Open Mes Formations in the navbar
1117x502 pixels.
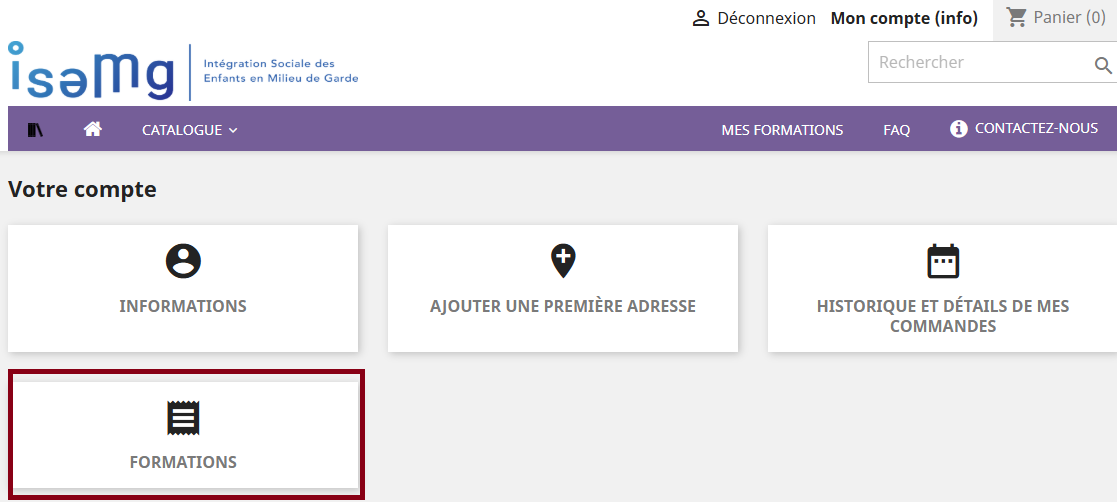pyautogui.click(x=782, y=130)
